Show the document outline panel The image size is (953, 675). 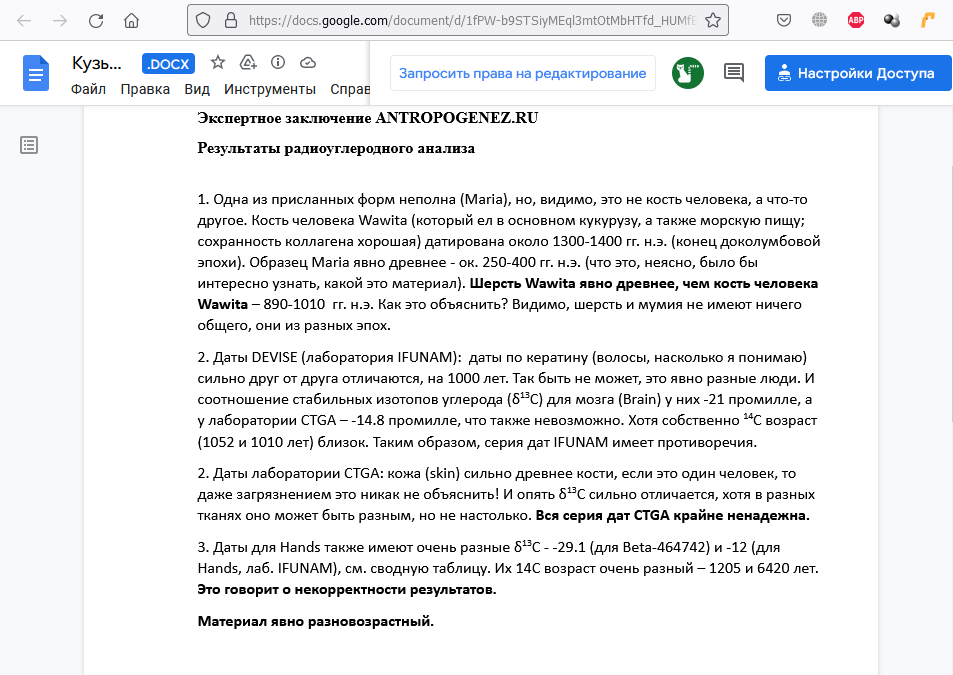[29, 145]
